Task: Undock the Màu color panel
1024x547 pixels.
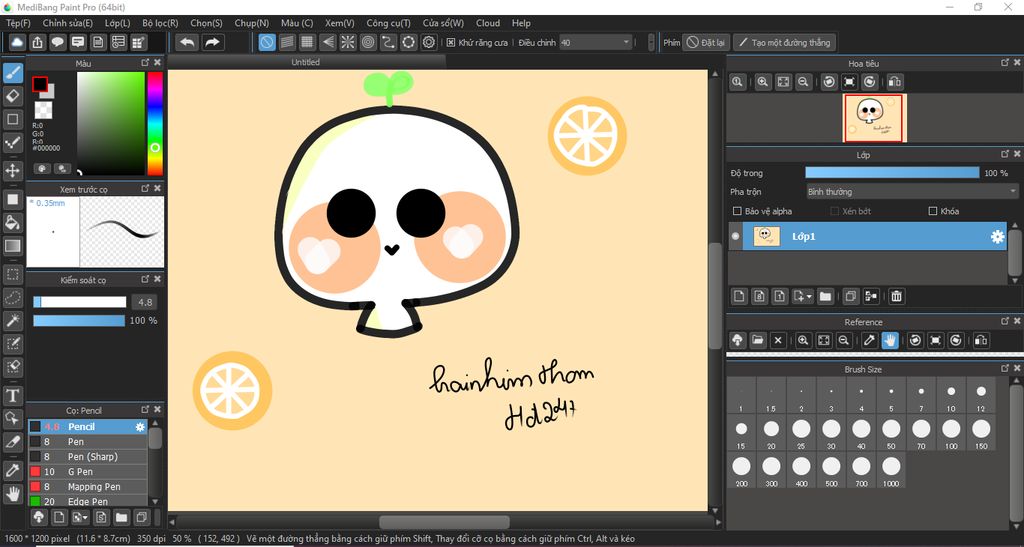Action: (x=145, y=63)
